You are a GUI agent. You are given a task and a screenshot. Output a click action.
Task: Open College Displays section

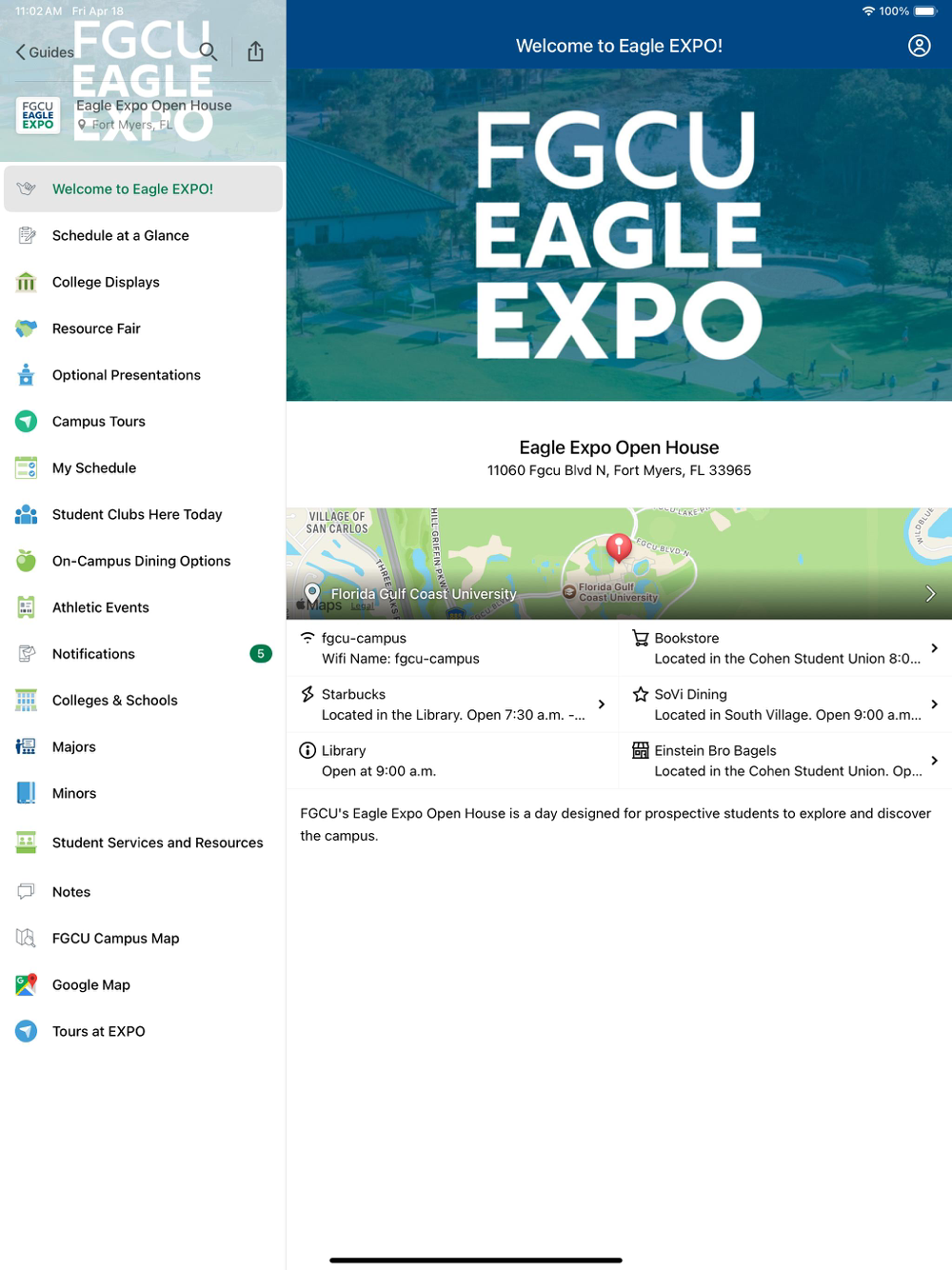pyautogui.click(x=143, y=282)
